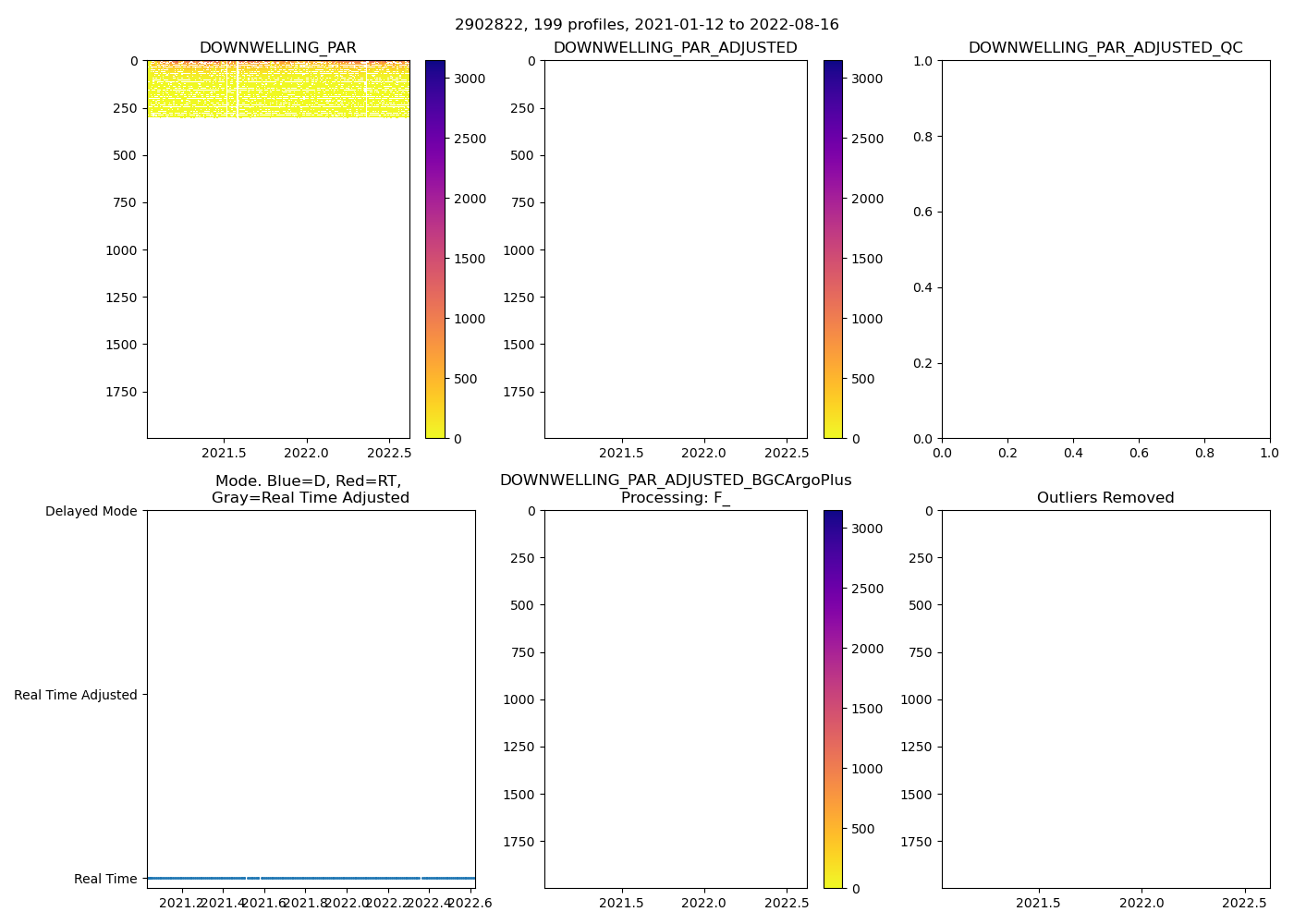Screen dimensions: 1294x924
Task: Click the colorbar beside the DOWNWELLING_PAR_ADJUSTED plot
Action: click(833, 249)
